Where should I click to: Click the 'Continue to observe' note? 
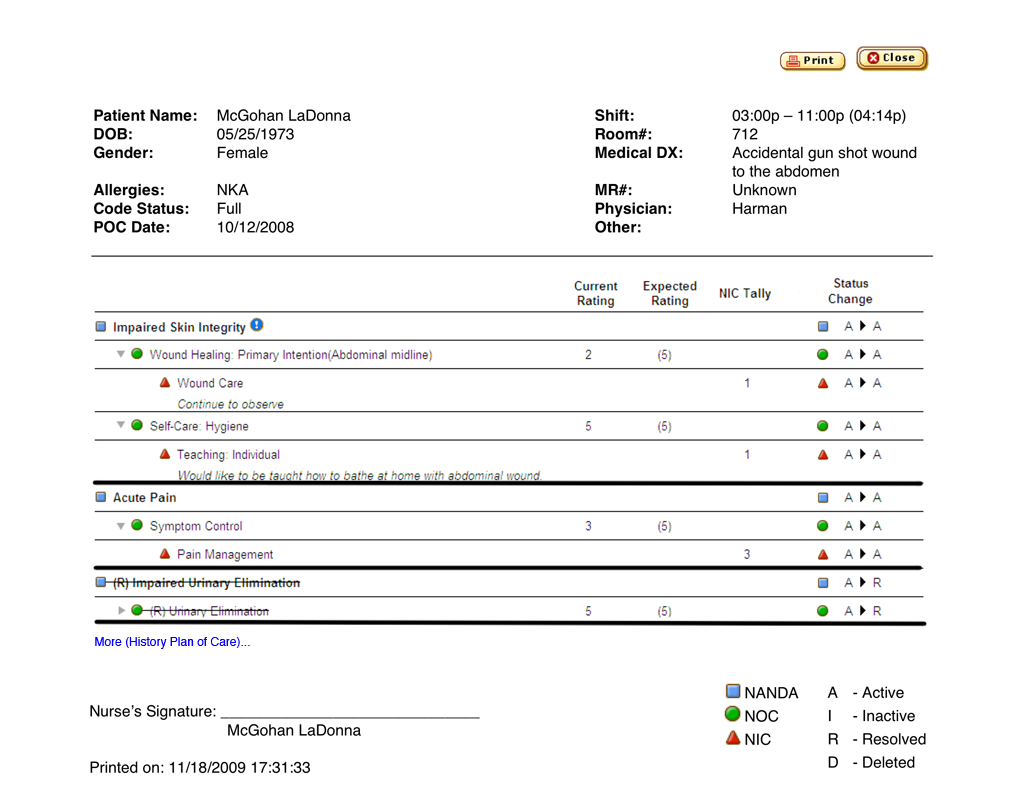tap(231, 404)
